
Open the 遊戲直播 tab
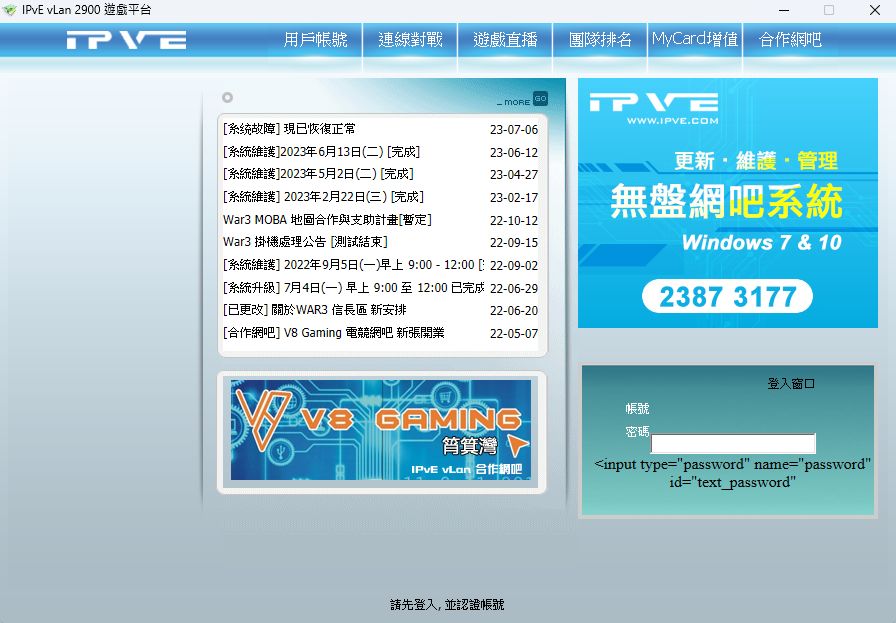point(505,39)
